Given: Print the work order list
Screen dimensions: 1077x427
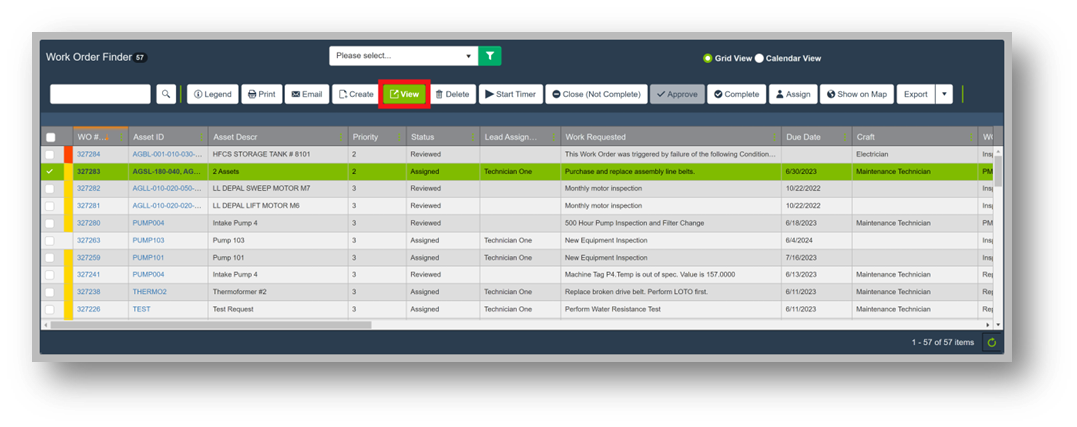Looking at the screenshot, I should click(261, 94).
